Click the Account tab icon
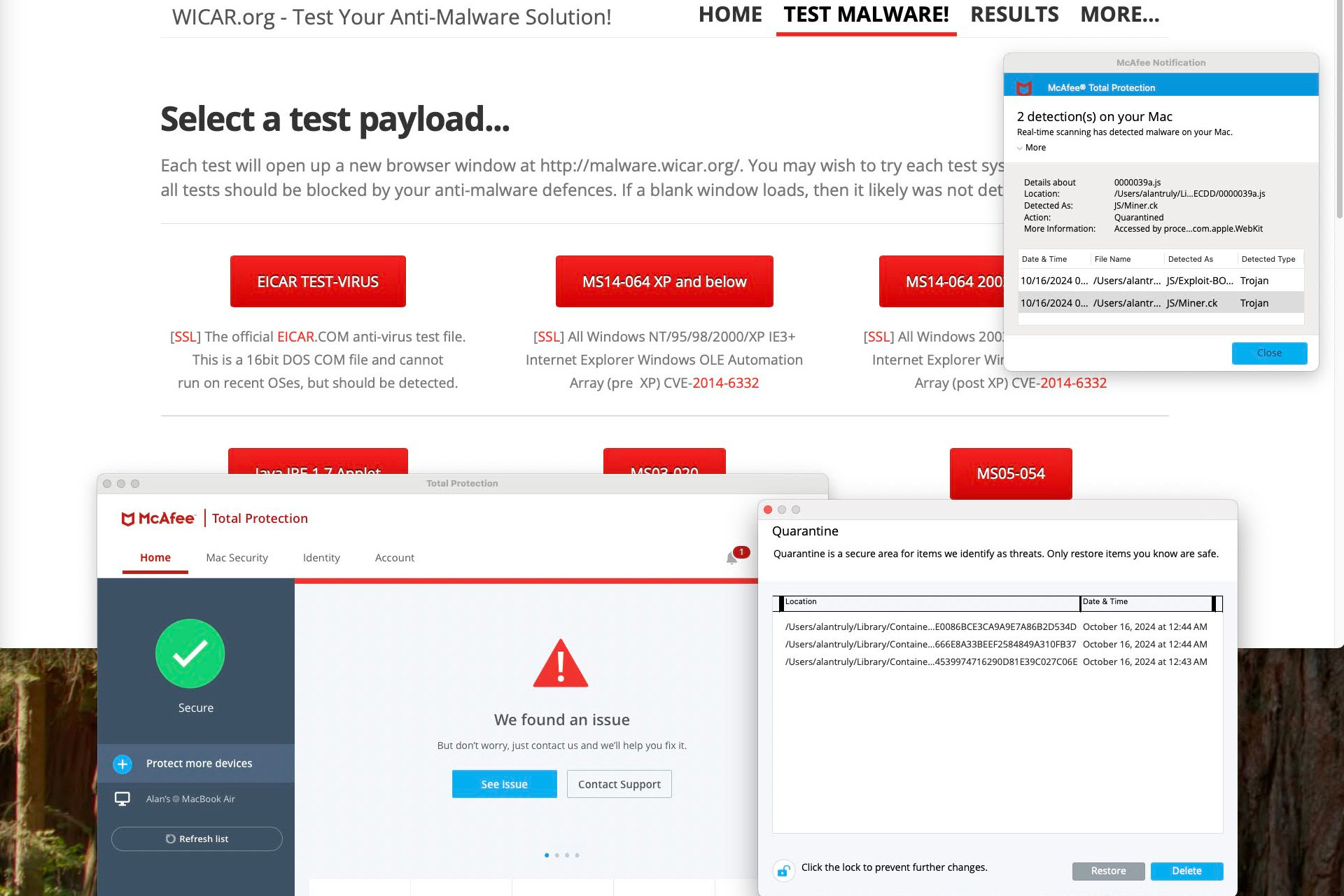Viewport: 1344px width, 896px height. click(x=394, y=557)
